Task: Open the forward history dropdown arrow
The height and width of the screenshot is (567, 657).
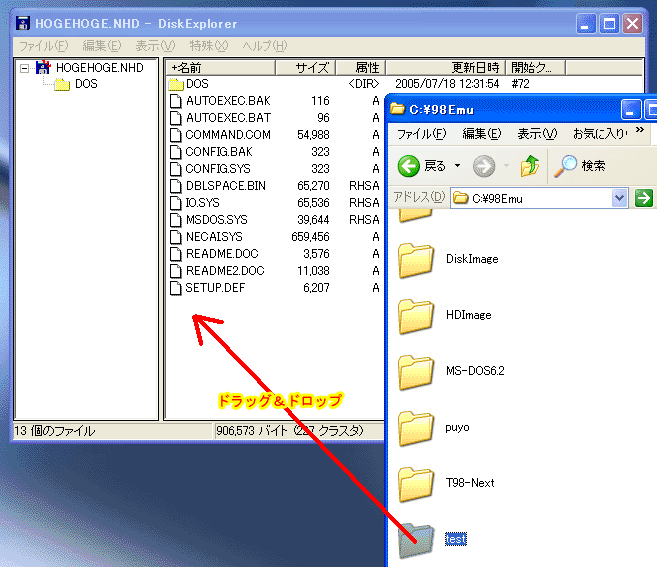Action: (506, 166)
